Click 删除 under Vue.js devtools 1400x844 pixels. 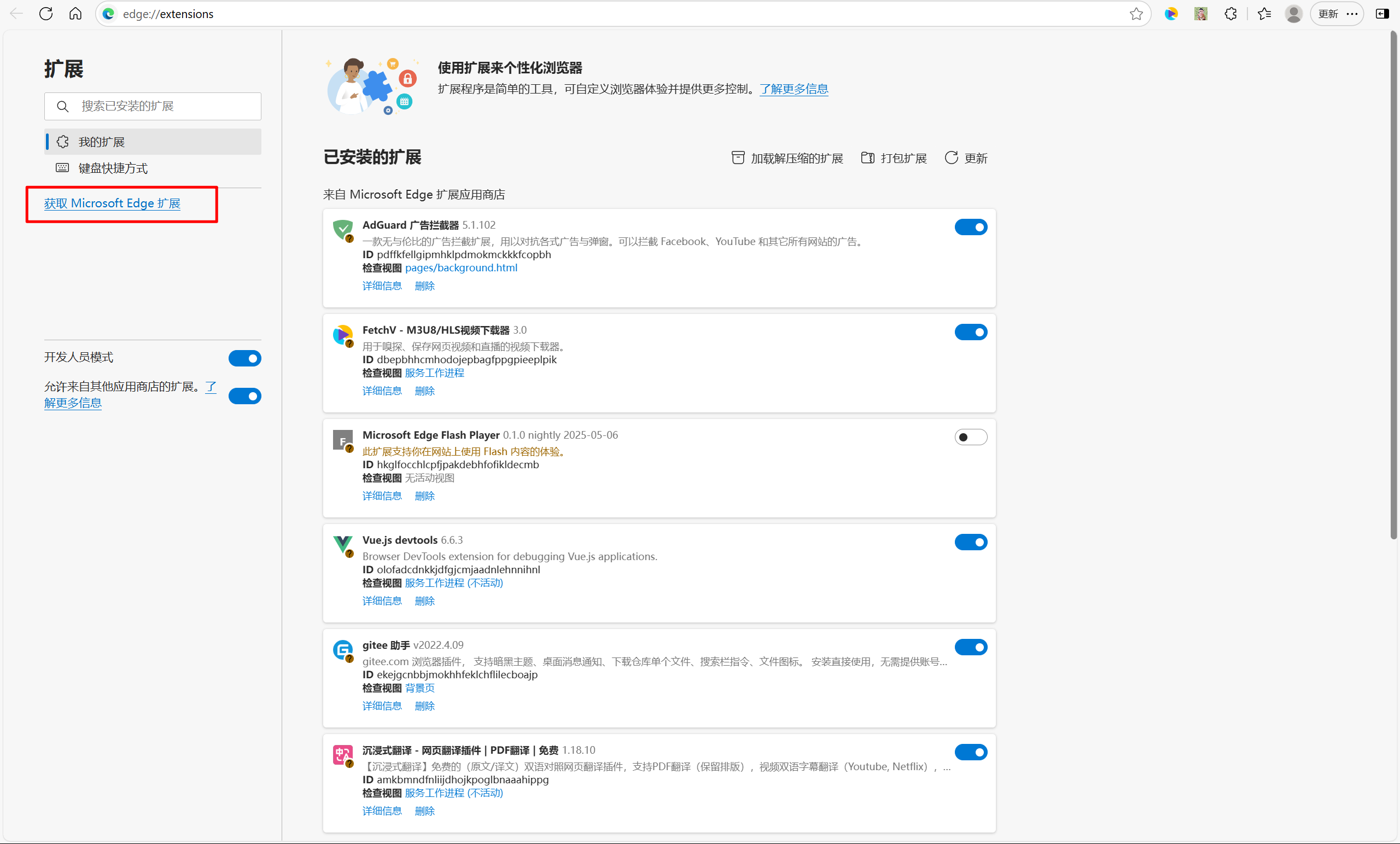(x=424, y=601)
